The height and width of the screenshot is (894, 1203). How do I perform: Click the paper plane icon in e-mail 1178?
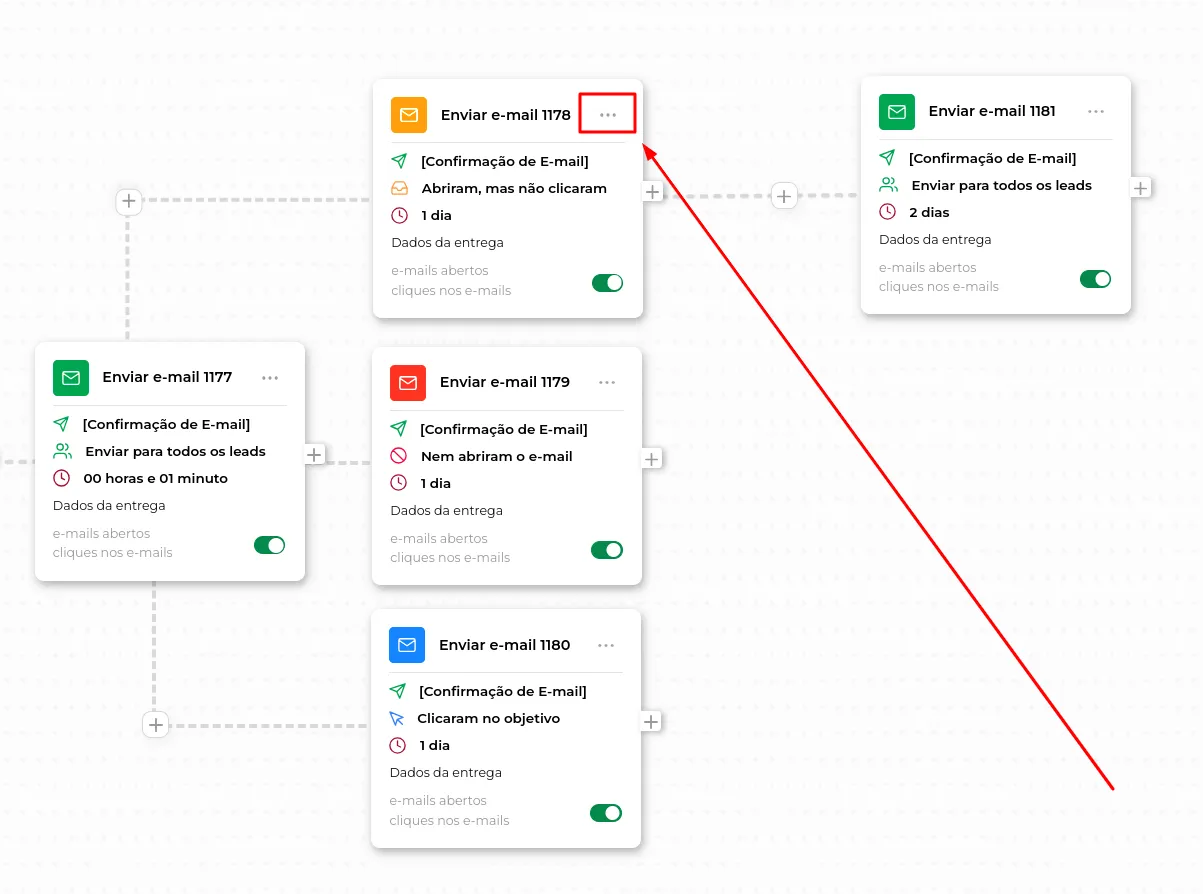coord(400,161)
